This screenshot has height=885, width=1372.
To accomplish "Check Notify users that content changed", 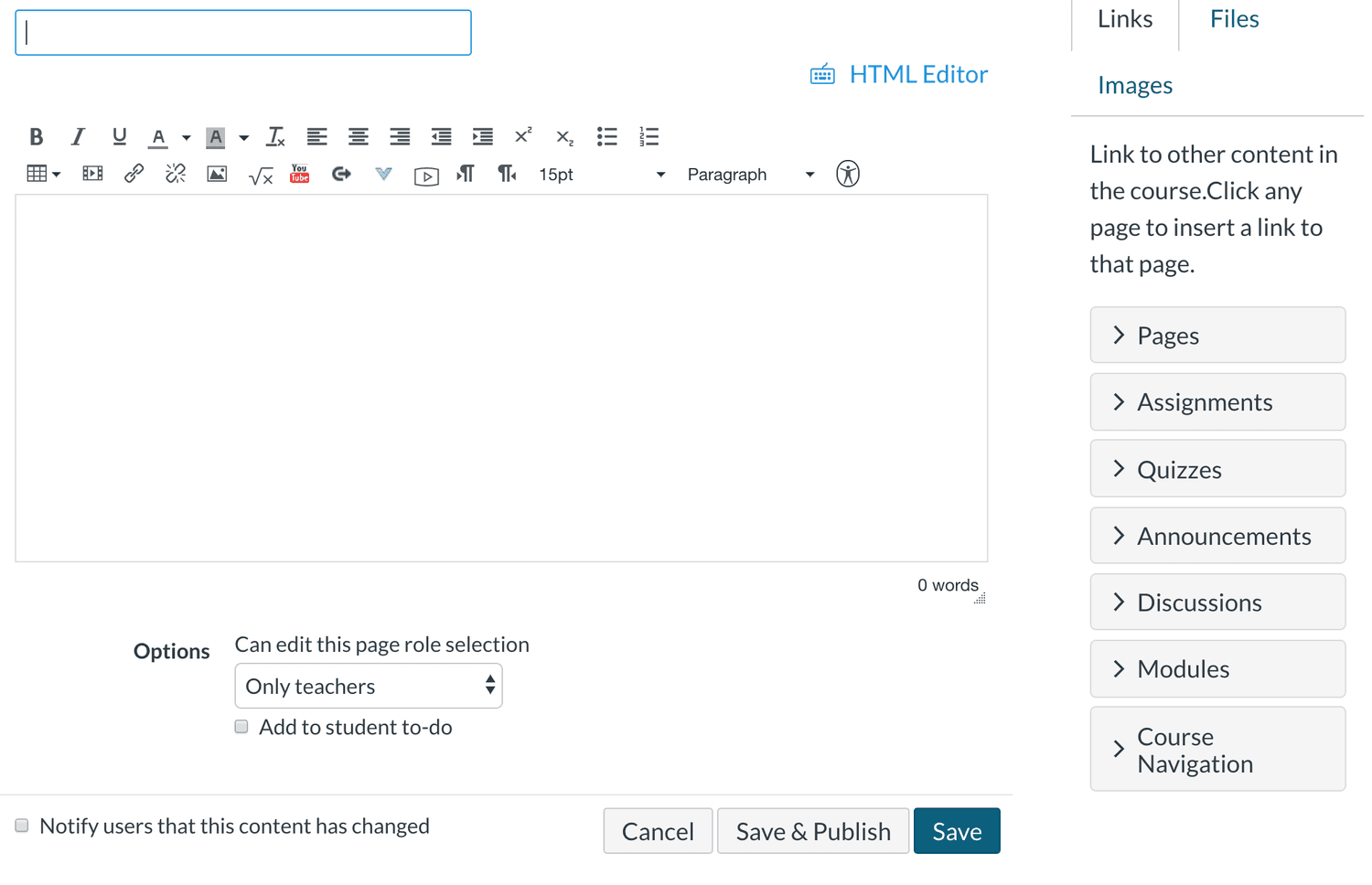I will tap(22, 826).
